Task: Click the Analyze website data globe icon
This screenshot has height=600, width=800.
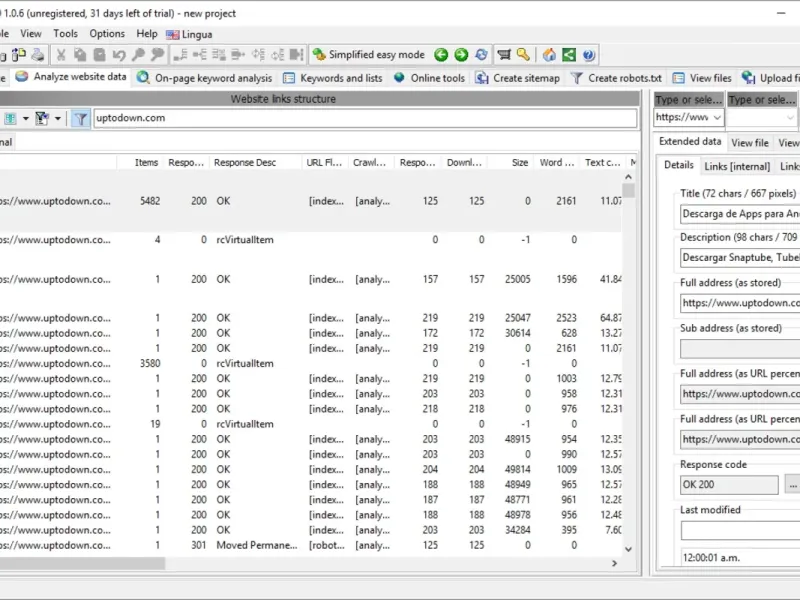Action: point(21,77)
